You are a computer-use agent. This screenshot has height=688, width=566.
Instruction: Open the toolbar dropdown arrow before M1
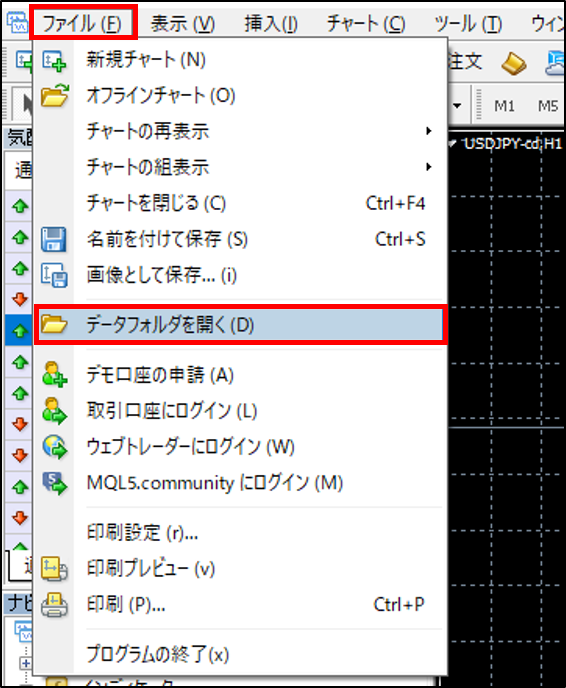pyautogui.click(x=457, y=106)
